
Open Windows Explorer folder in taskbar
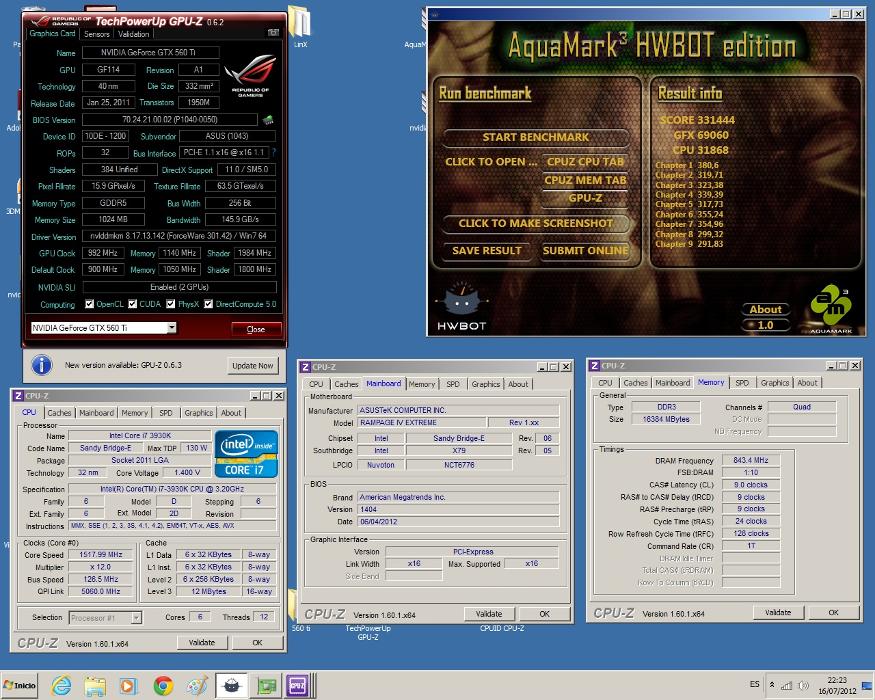(x=95, y=685)
